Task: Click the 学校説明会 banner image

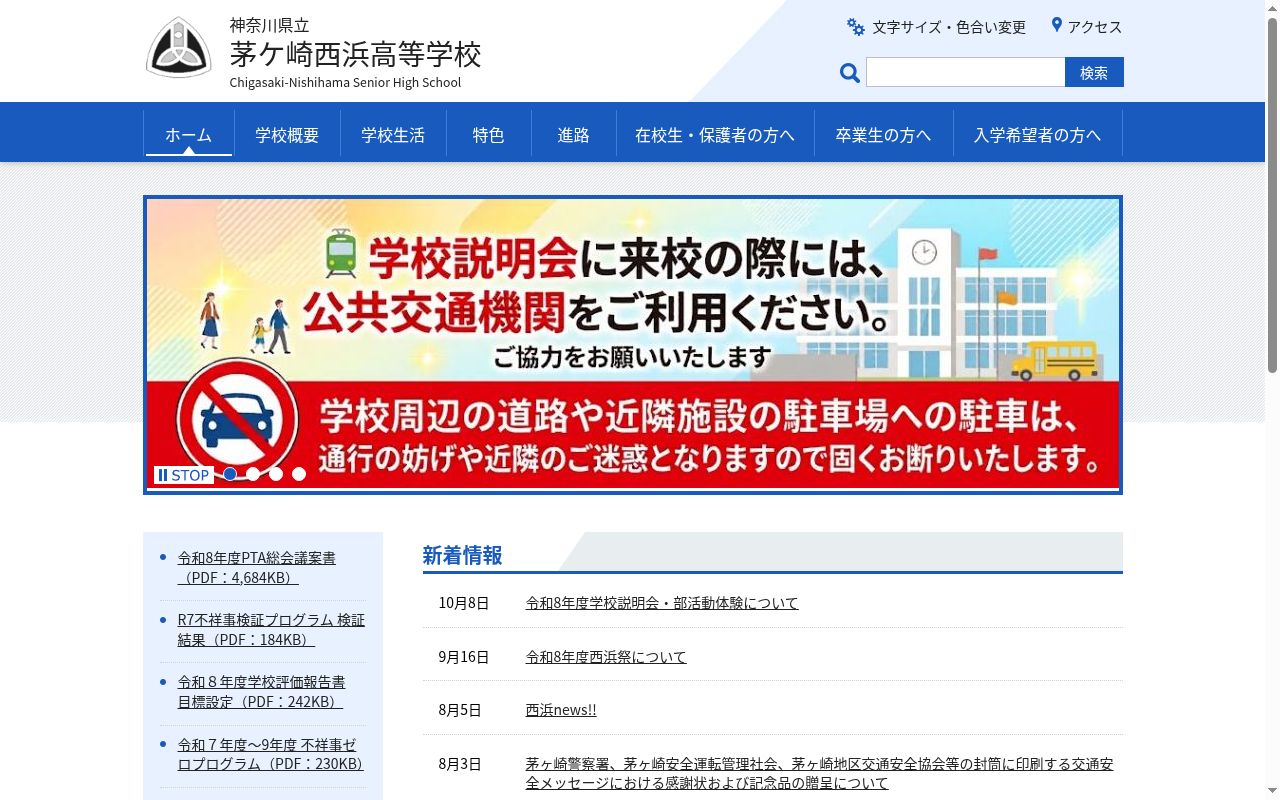Action: [633, 344]
